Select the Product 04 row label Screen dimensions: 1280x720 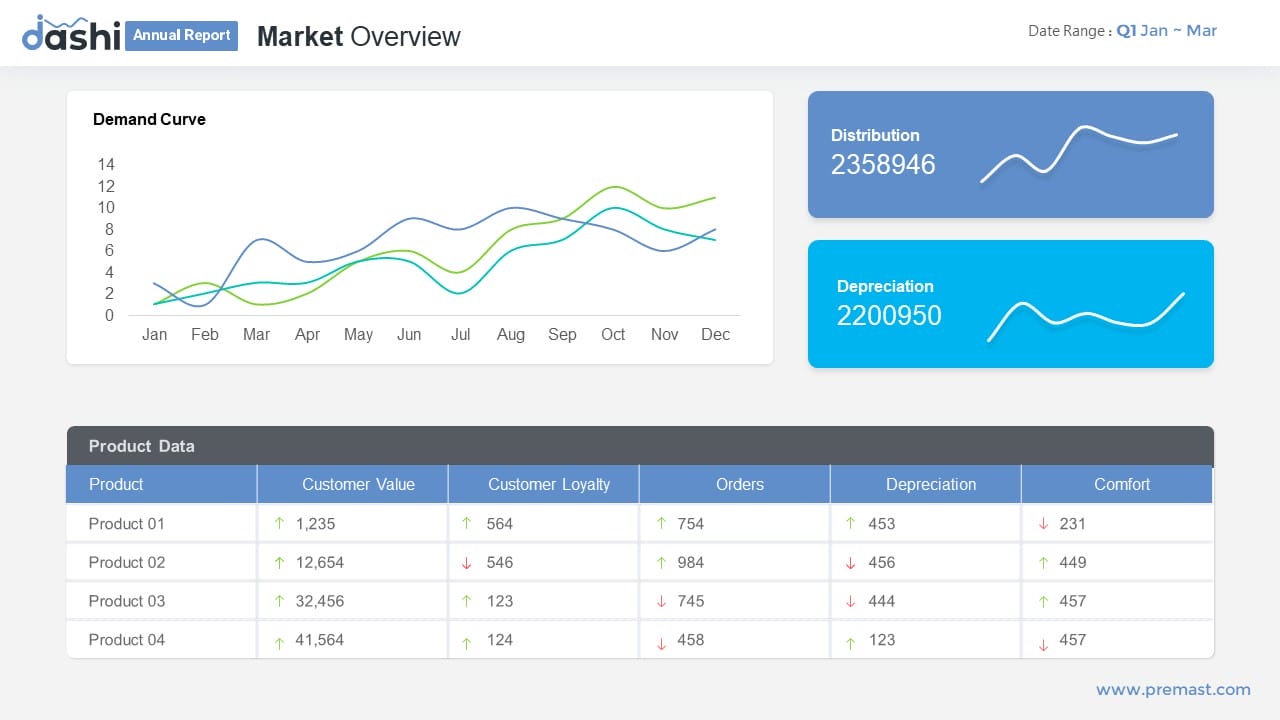coord(126,640)
